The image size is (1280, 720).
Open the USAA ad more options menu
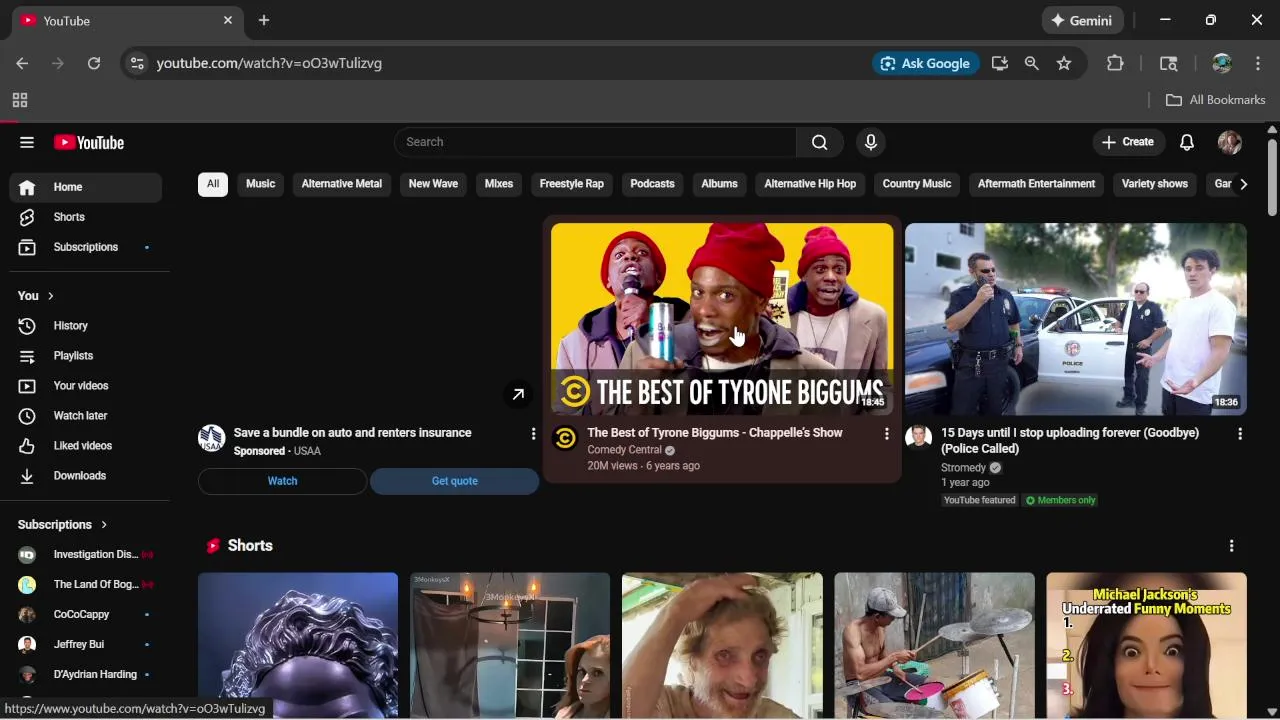coord(533,434)
